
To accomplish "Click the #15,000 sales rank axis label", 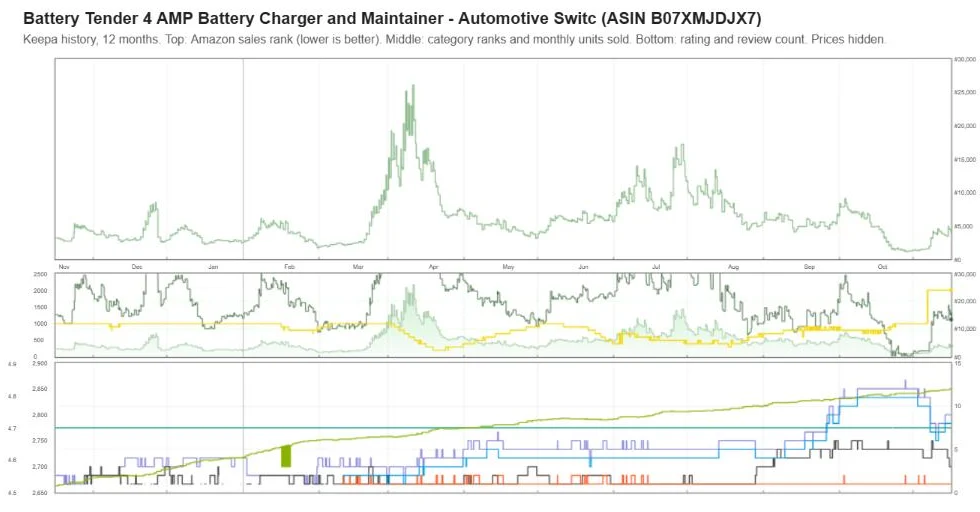I will point(965,159).
